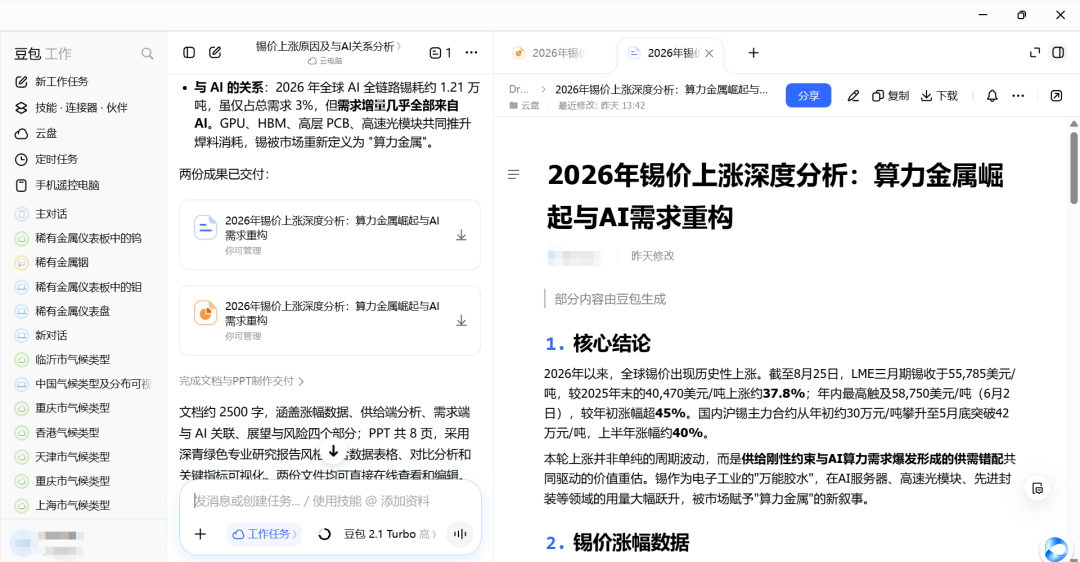Click the heading 2. 锡价涨幅数据
The height and width of the screenshot is (562, 1080).
[616, 542]
